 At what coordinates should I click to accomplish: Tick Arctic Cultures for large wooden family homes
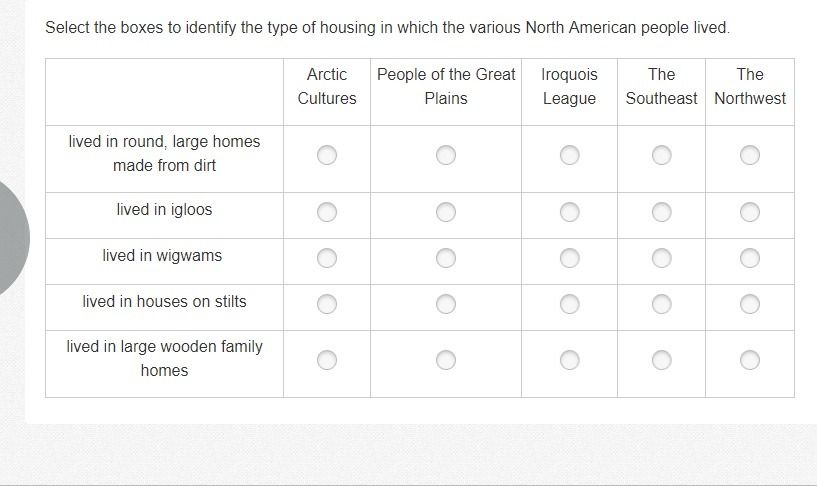pos(327,360)
